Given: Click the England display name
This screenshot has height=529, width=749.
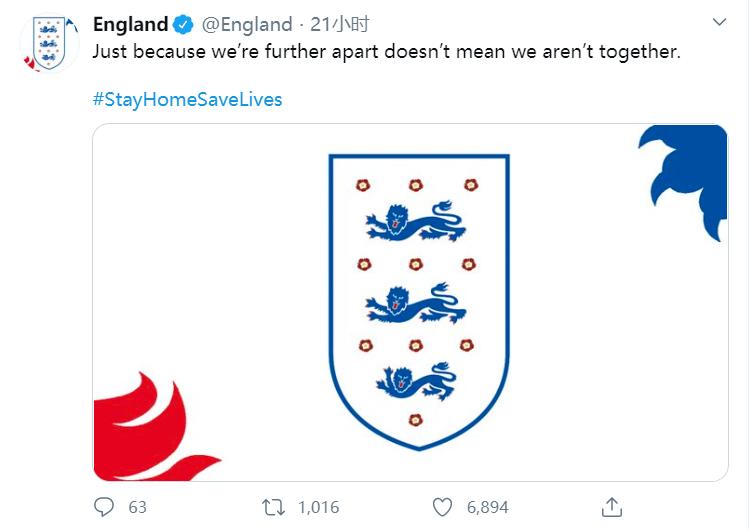Looking at the screenshot, I should coord(130,24).
